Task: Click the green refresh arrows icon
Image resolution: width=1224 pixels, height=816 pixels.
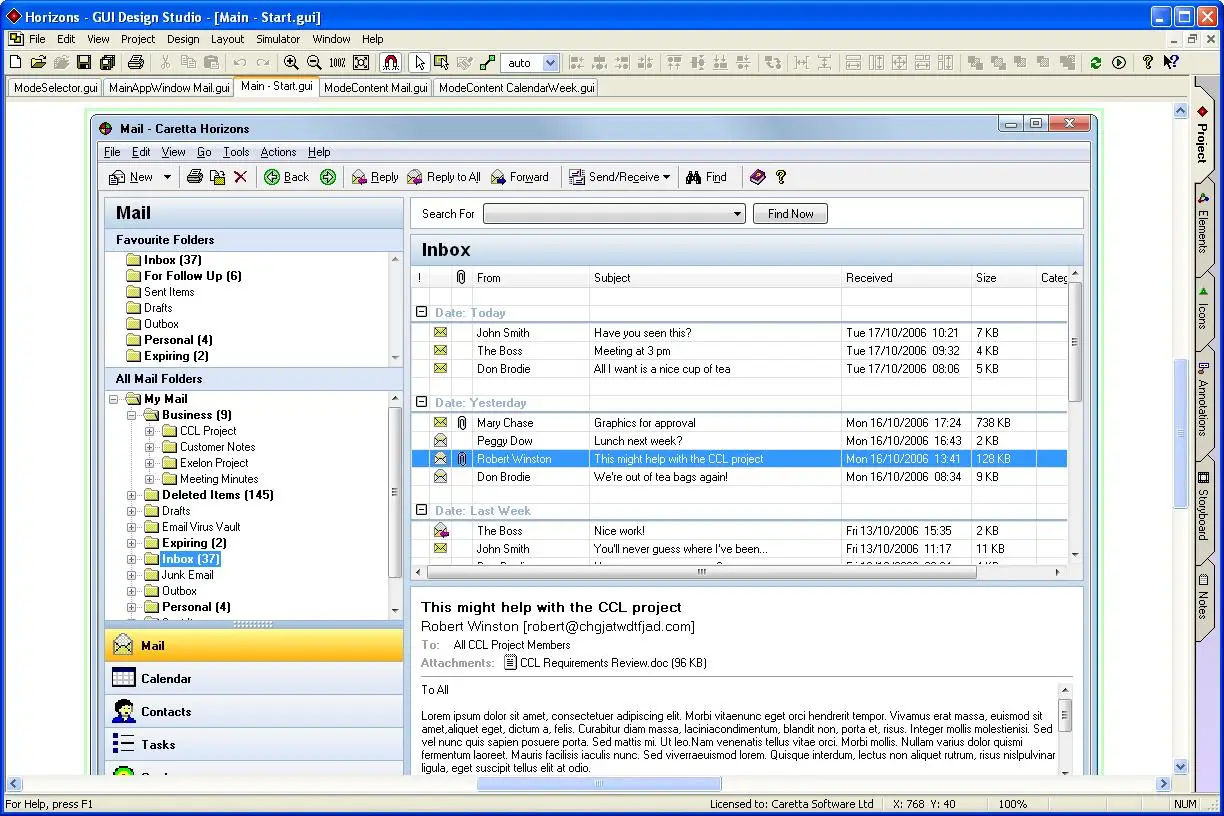Action: (x=1096, y=63)
